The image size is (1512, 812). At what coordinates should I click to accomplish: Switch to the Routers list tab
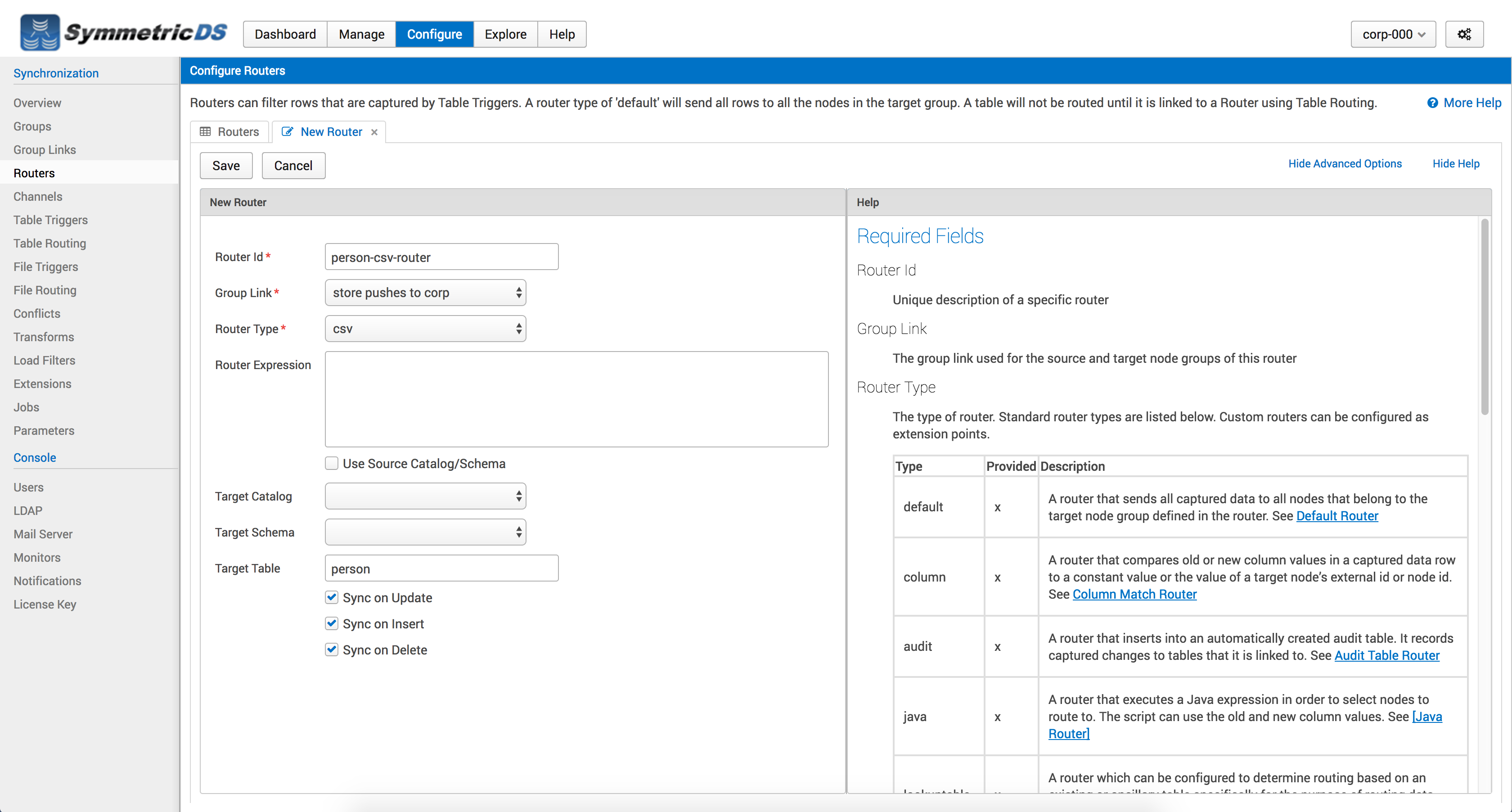coord(229,131)
